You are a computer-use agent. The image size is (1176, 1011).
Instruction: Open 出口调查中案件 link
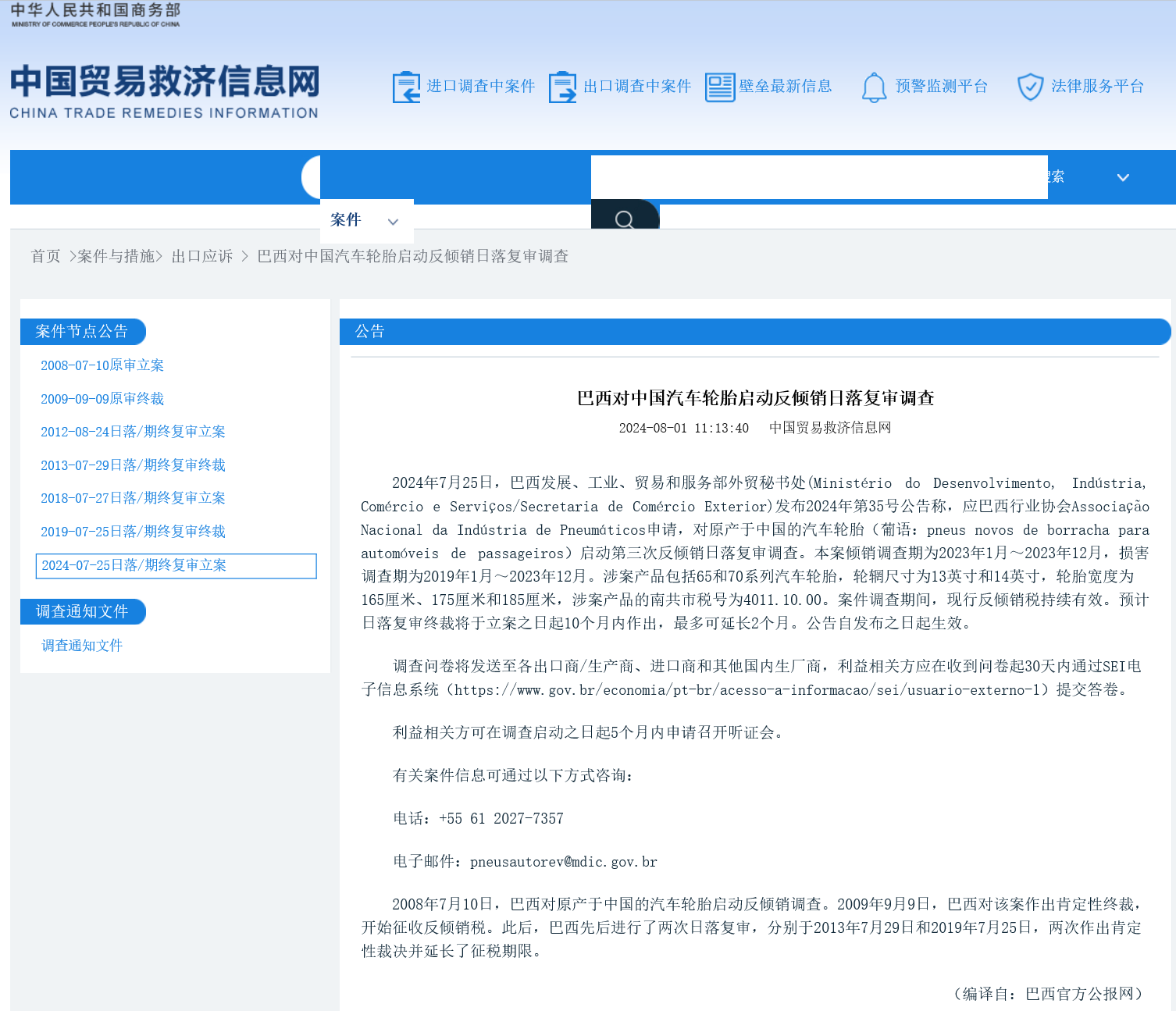(x=637, y=86)
